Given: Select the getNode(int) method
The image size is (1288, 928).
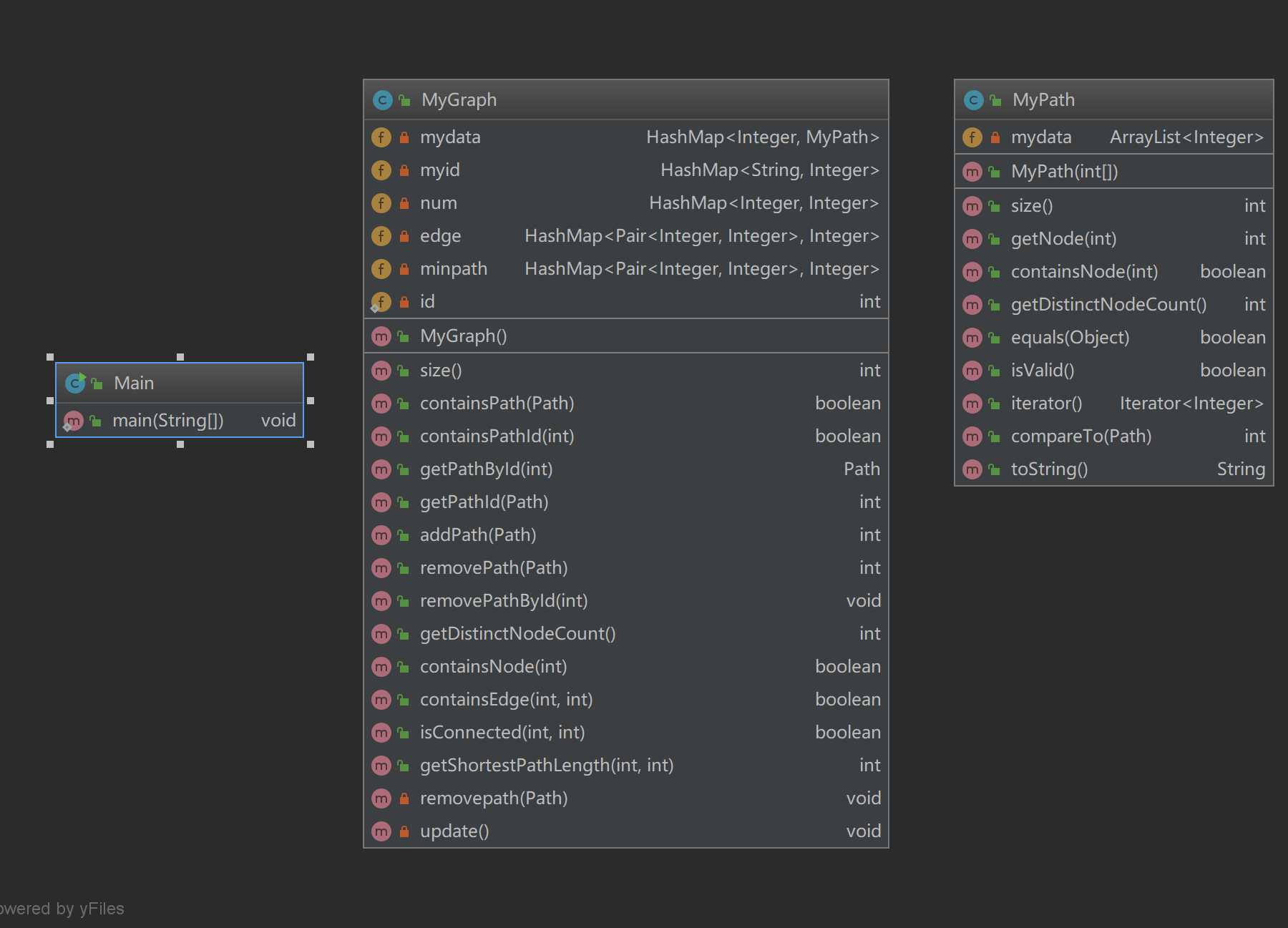Looking at the screenshot, I should point(1114,239).
